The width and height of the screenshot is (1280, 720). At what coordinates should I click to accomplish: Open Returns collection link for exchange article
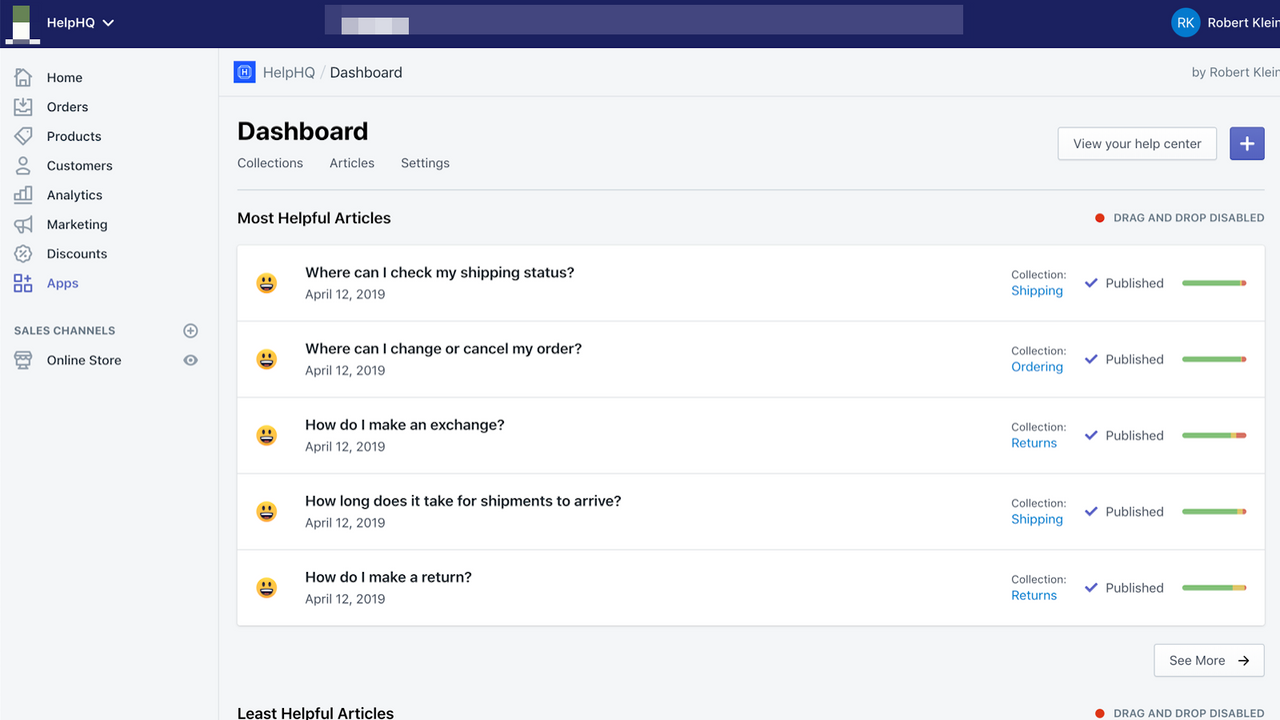click(x=1034, y=443)
